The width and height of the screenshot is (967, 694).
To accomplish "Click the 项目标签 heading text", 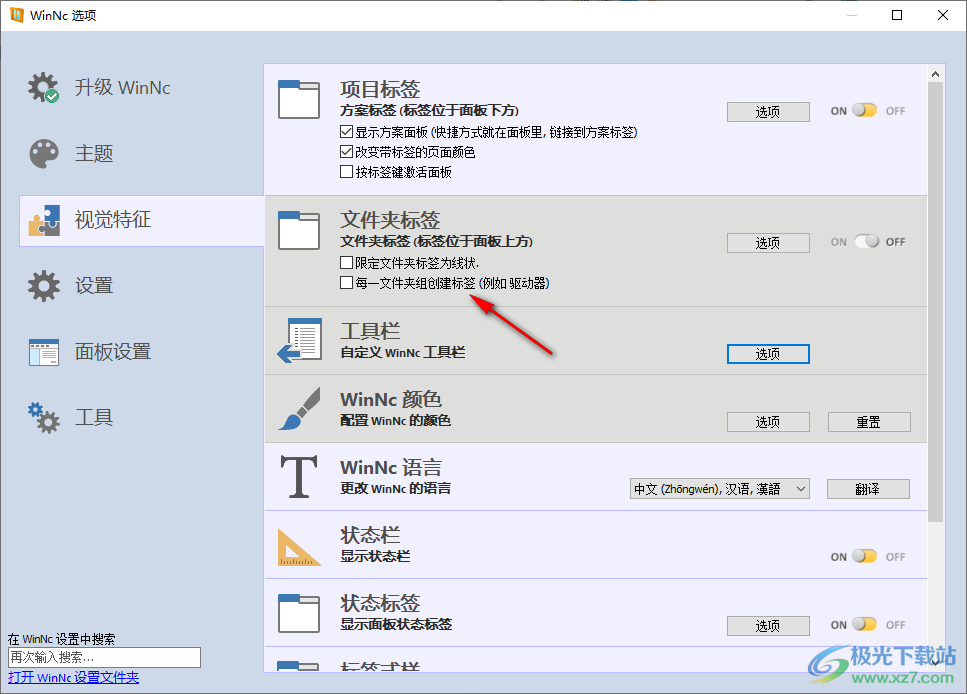I will [x=380, y=89].
